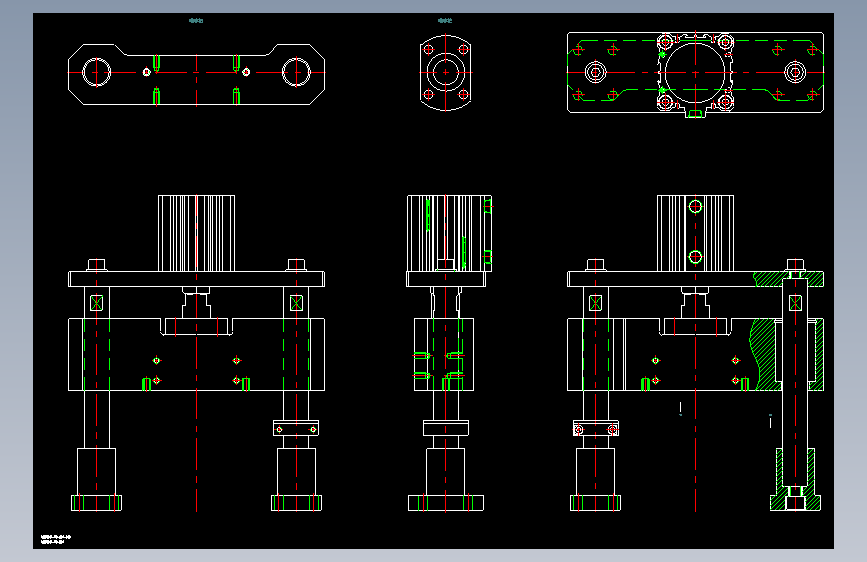Click the teal label above the oval flange view
The width and height of the screenshot is (867, 562).
(x=445, y=20)
